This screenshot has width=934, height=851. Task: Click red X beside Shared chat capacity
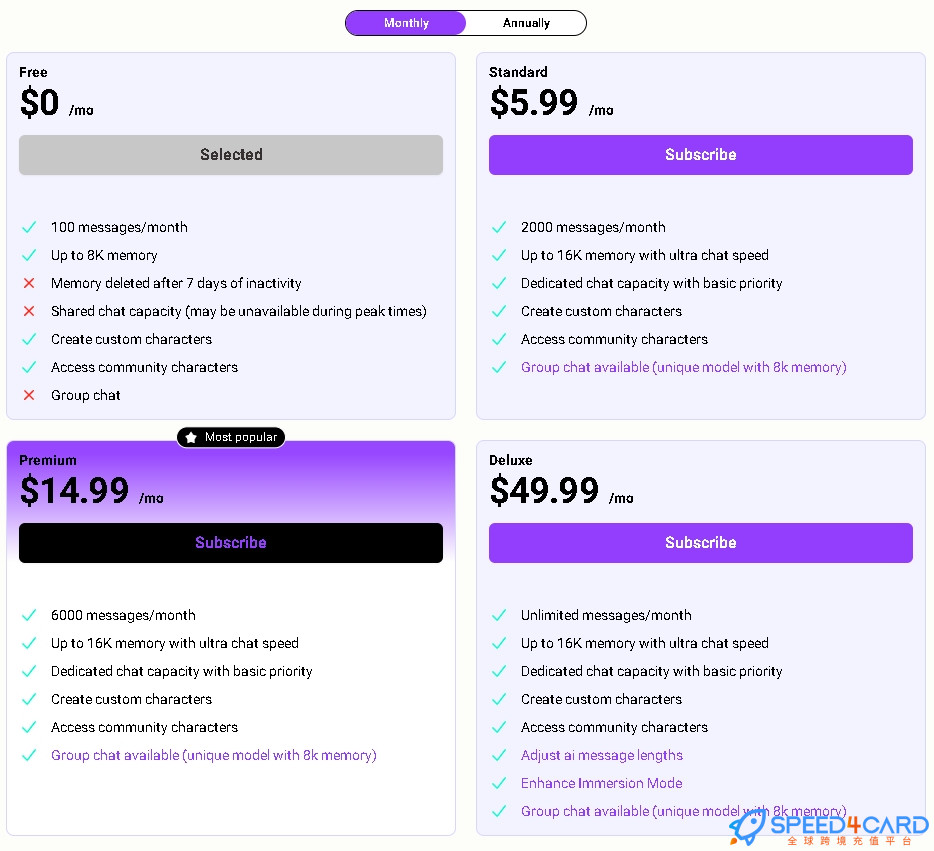pyautogui.click(x=29, y=311)
